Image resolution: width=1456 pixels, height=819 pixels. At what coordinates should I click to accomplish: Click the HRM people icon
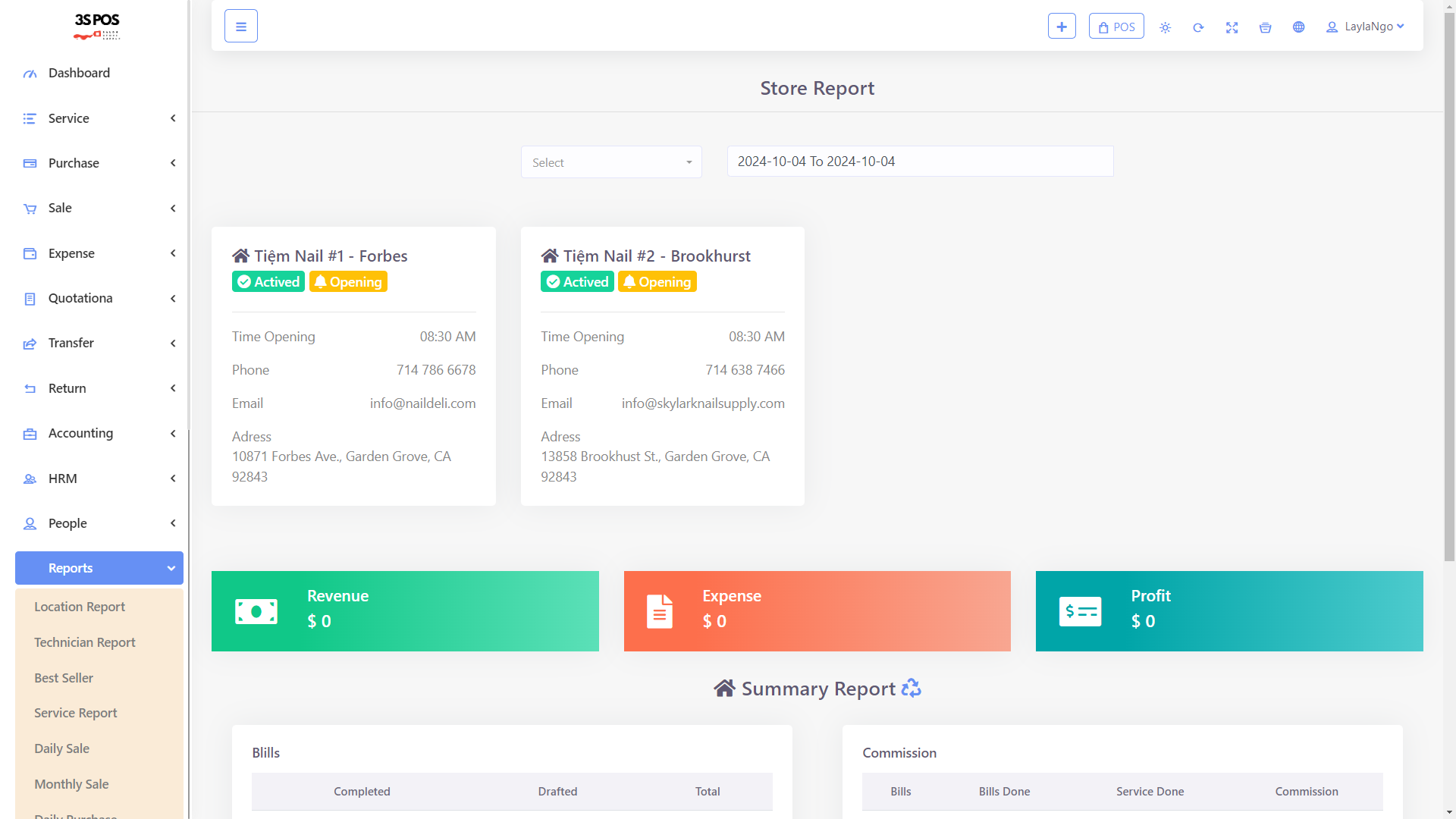click(x=30, y=479)
